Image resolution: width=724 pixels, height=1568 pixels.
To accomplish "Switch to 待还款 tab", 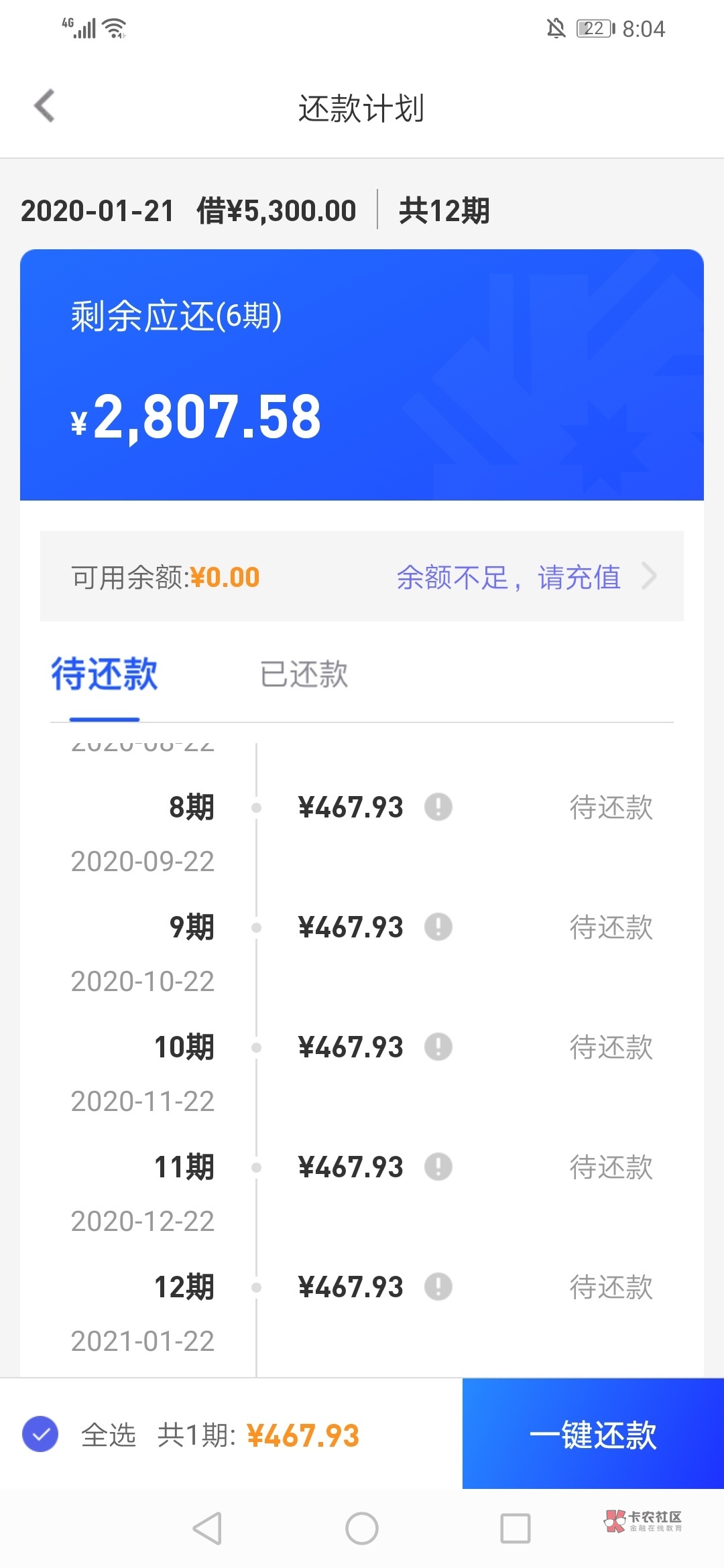I will (105, 674).
